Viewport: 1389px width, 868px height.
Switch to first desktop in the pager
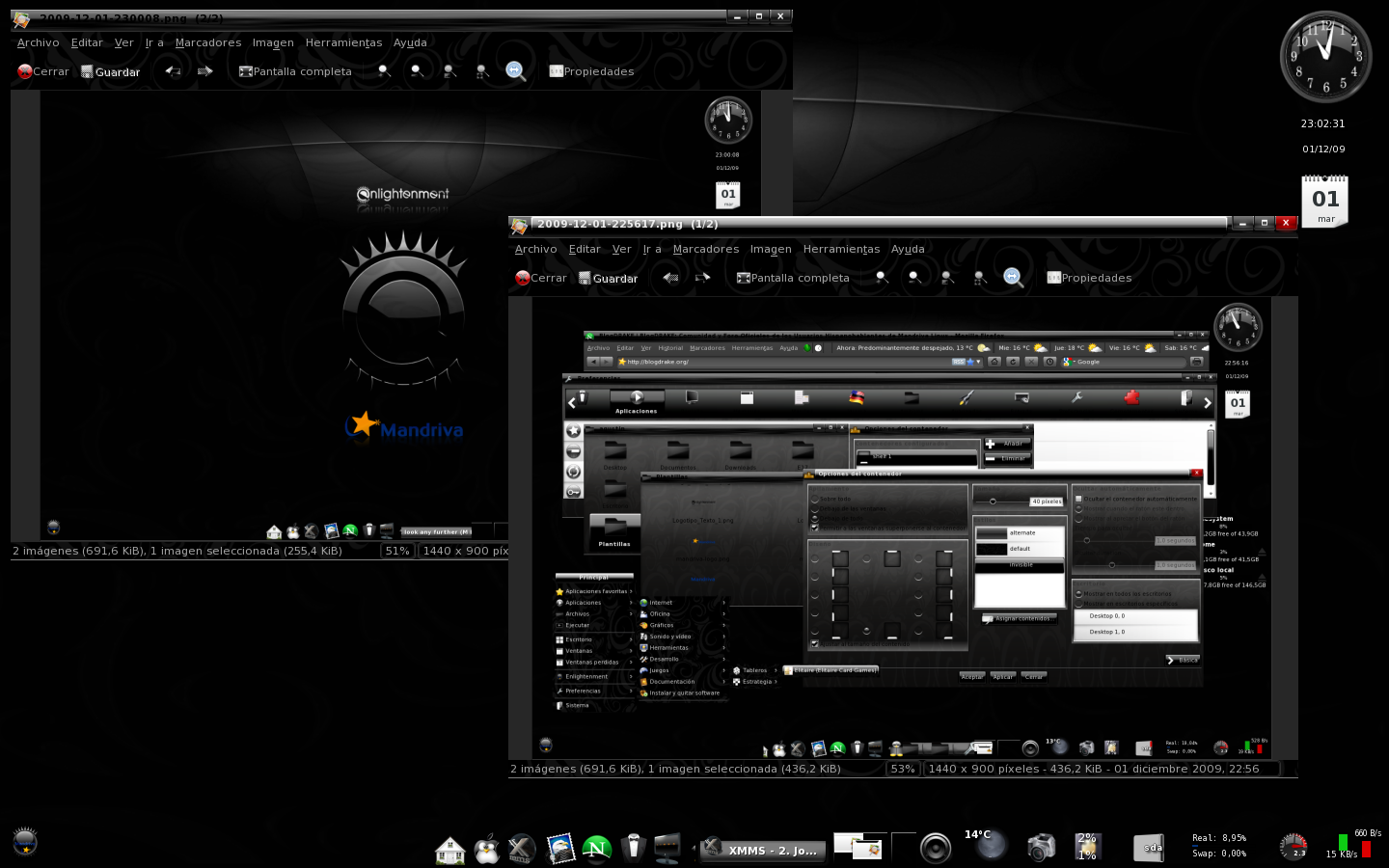tap(858, 846)
